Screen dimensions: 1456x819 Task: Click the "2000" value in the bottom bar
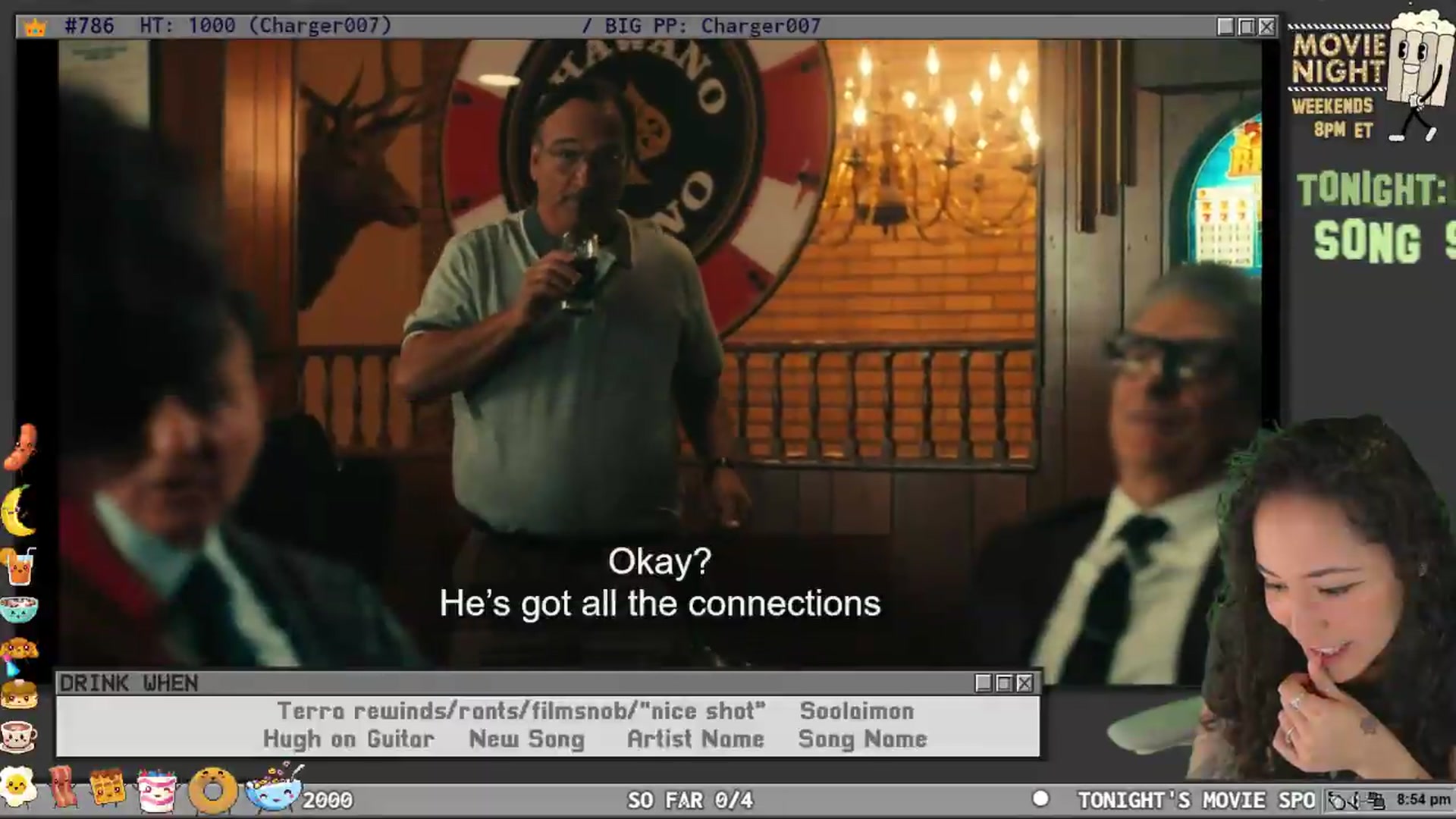coord(328,800)
